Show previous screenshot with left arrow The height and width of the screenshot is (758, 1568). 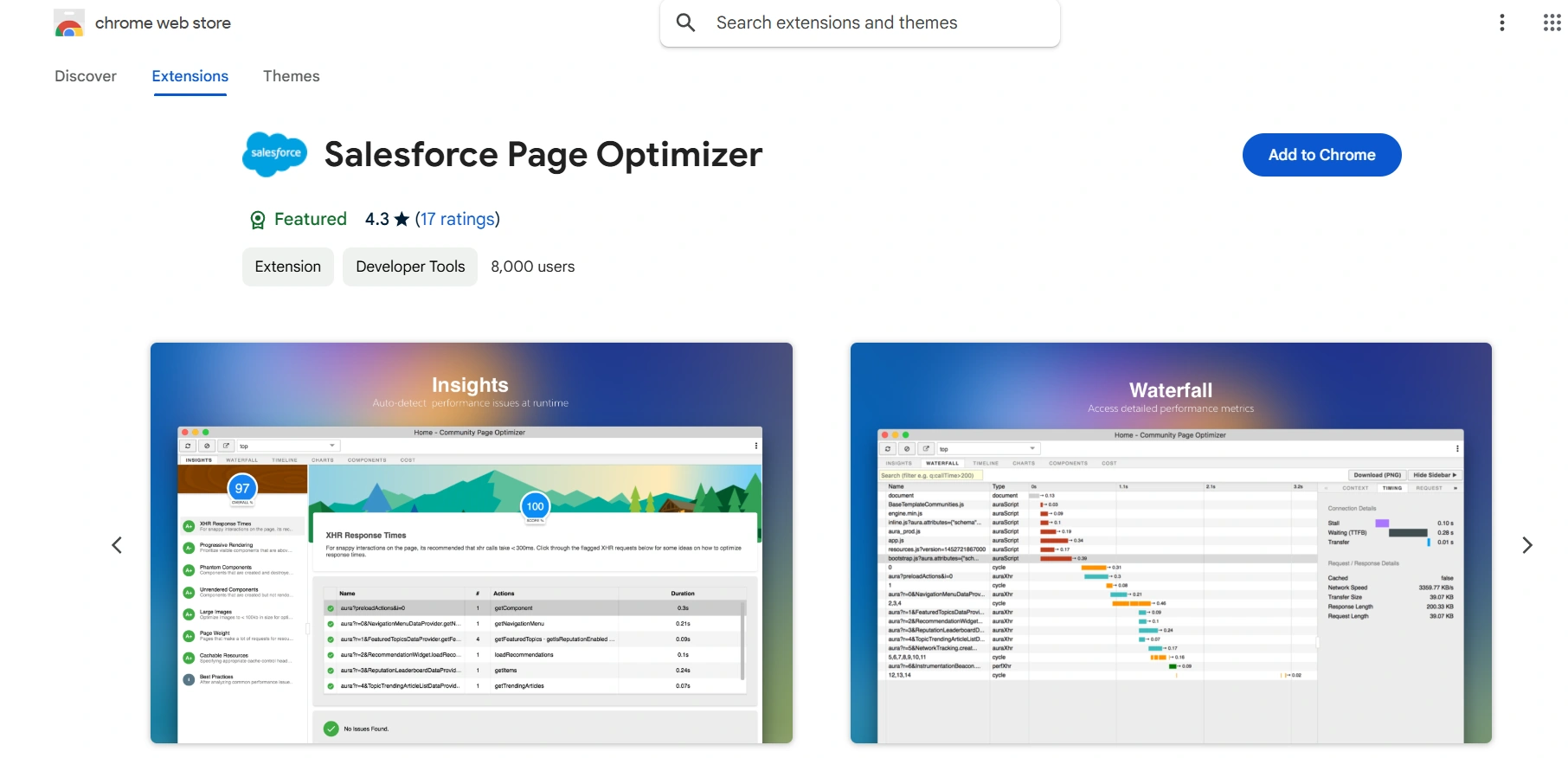tap(117, 545)
